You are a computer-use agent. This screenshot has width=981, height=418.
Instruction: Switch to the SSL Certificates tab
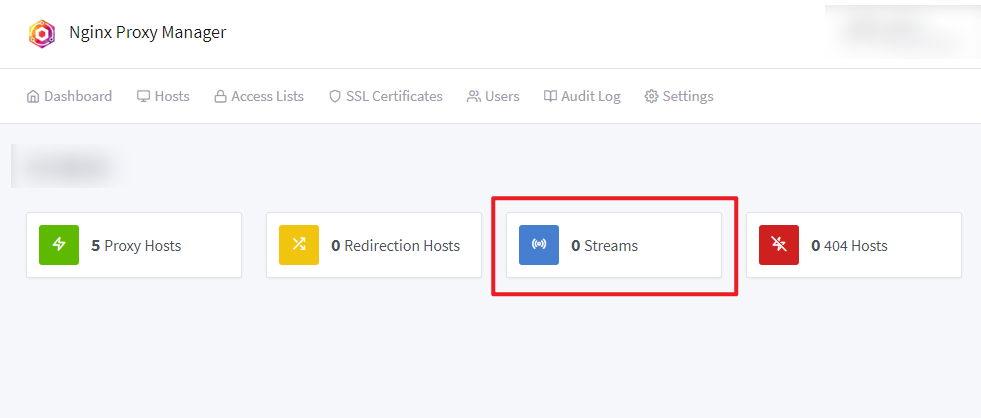click(x=394, y=97)
